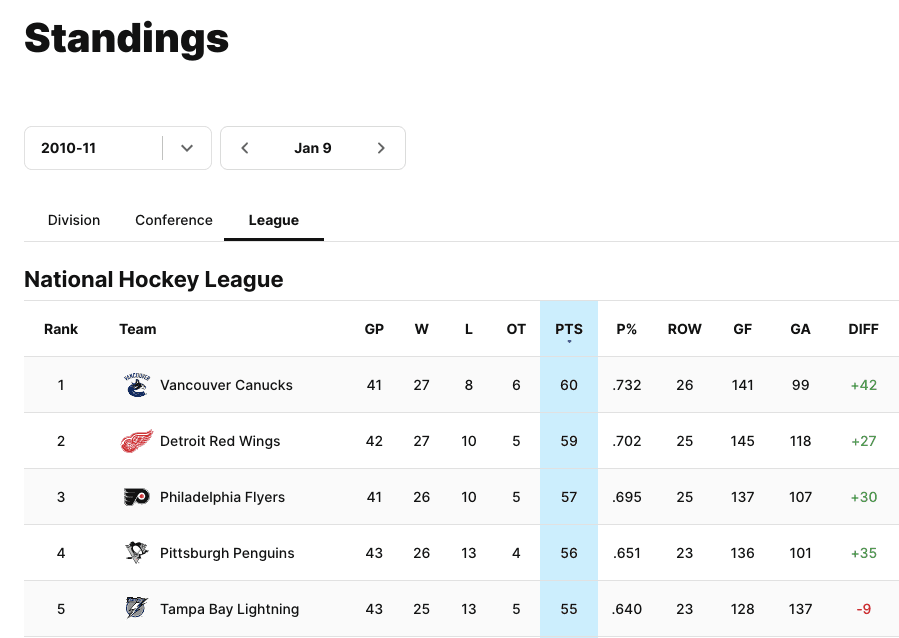The image size is (899, 638).
Task: Select the League tab
Action: tap(274, 220)
